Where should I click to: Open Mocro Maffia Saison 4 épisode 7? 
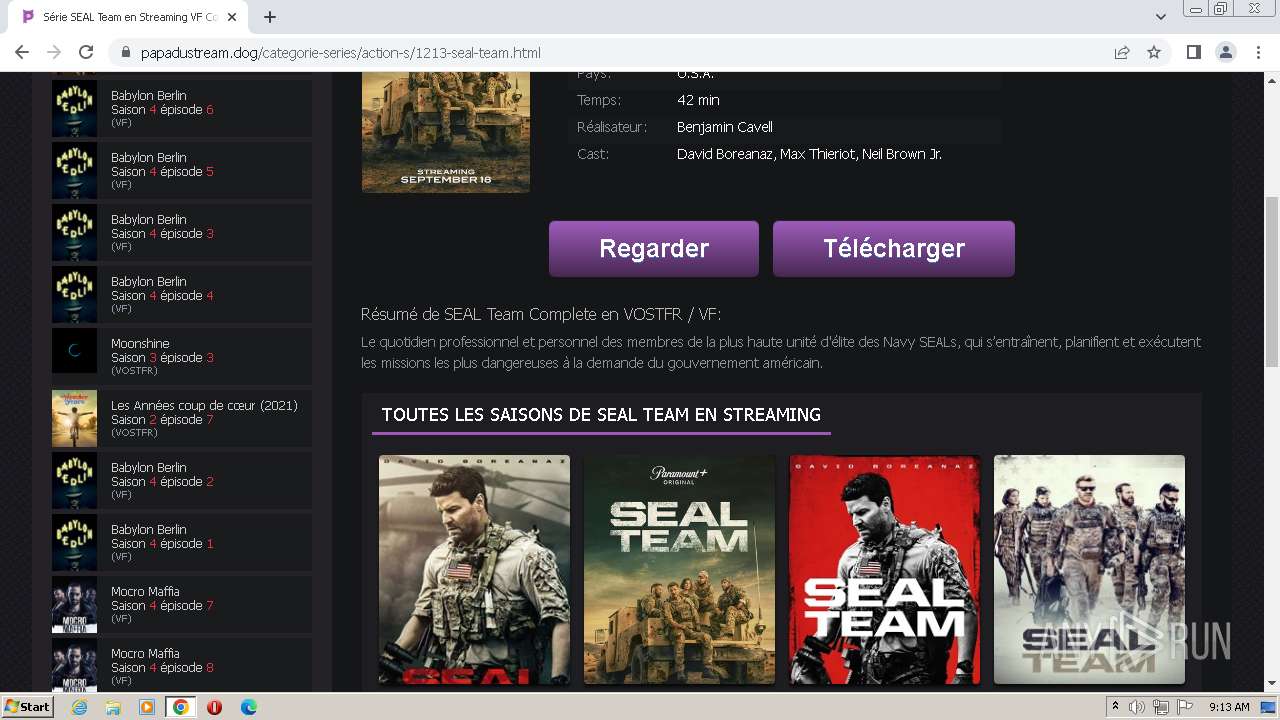[x=182, y=604]
